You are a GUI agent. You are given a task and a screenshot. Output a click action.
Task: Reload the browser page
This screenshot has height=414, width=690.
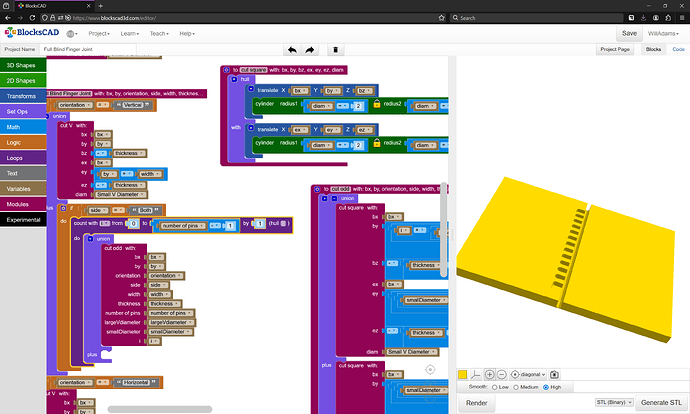pyautogui.click(x=32, y=18)
